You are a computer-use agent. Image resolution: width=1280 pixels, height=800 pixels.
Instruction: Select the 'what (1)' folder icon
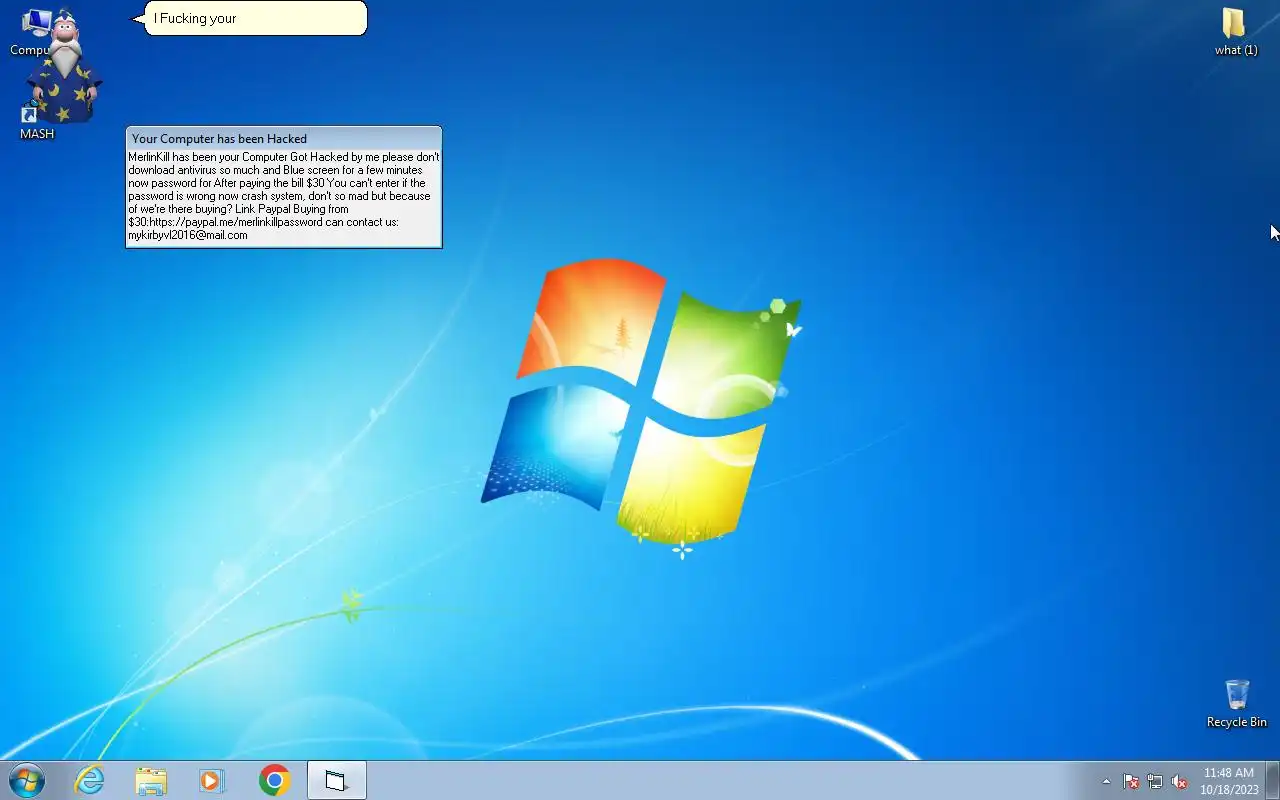[1236, 32]
